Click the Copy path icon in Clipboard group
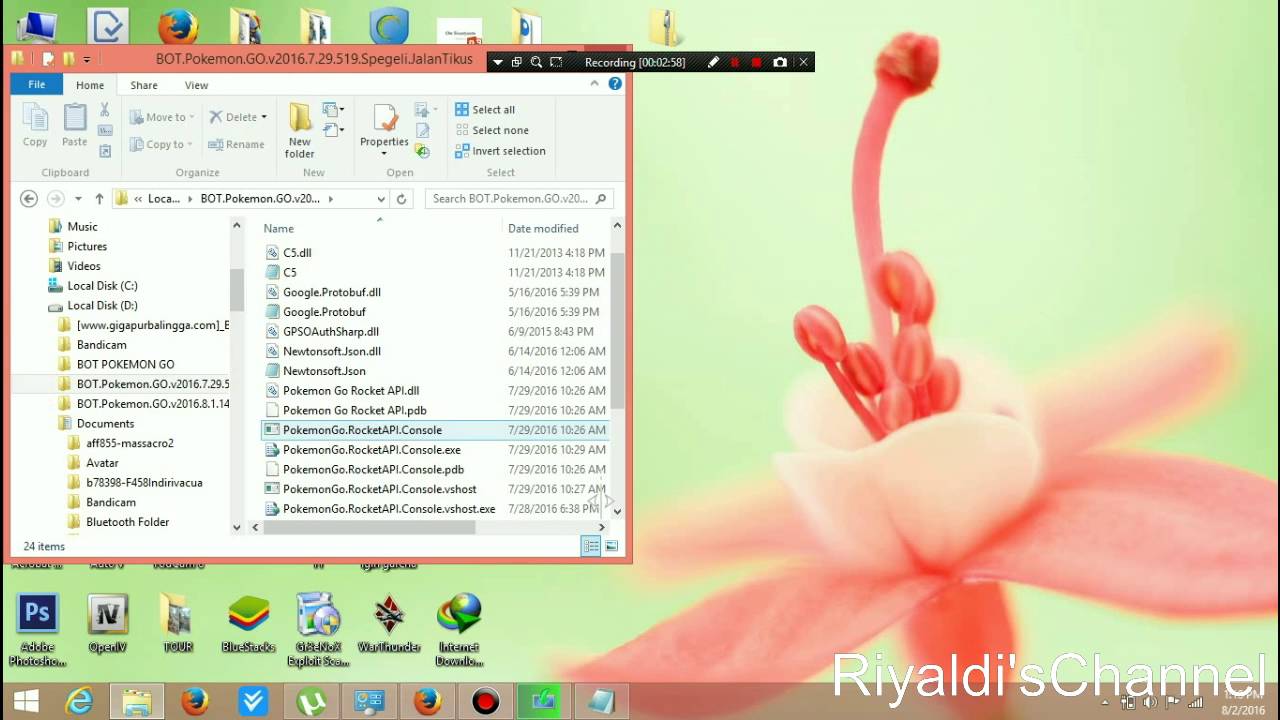This screenshot has width=1280, height=720. pos(105,131)
